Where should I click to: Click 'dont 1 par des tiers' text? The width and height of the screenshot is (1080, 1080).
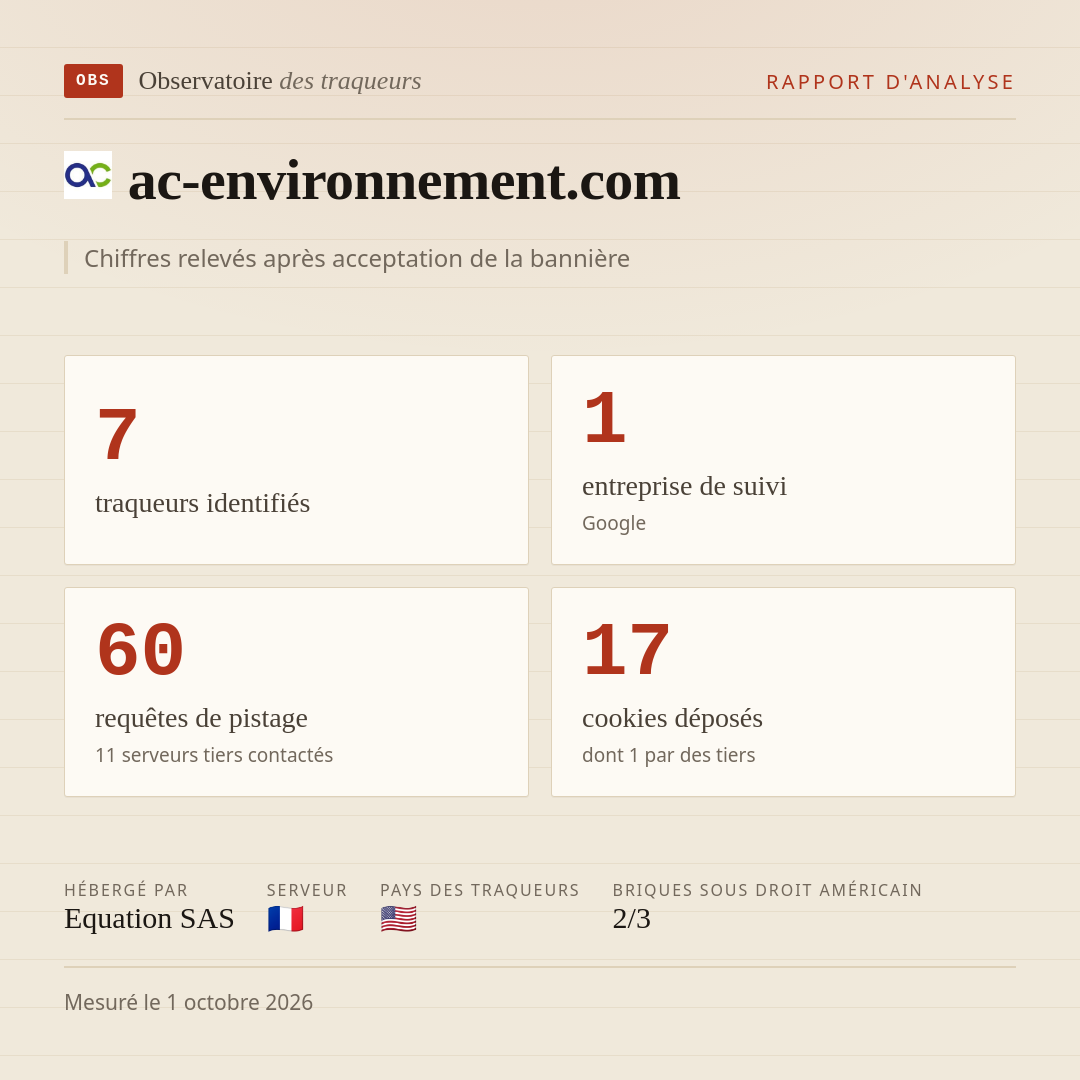click(x=669, y=755)
